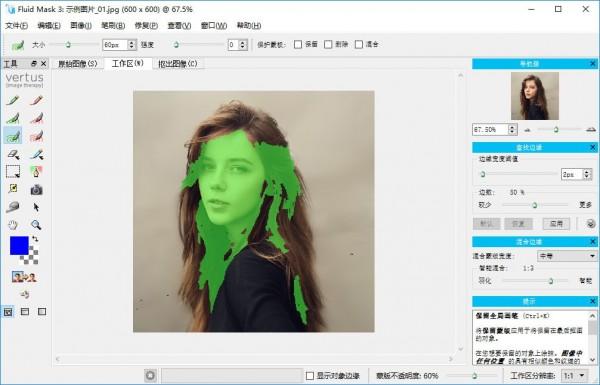Viewport: 600px width, 385px height.
Task: Close the navigator panel with thumbnail
Action: coord(592,64)
